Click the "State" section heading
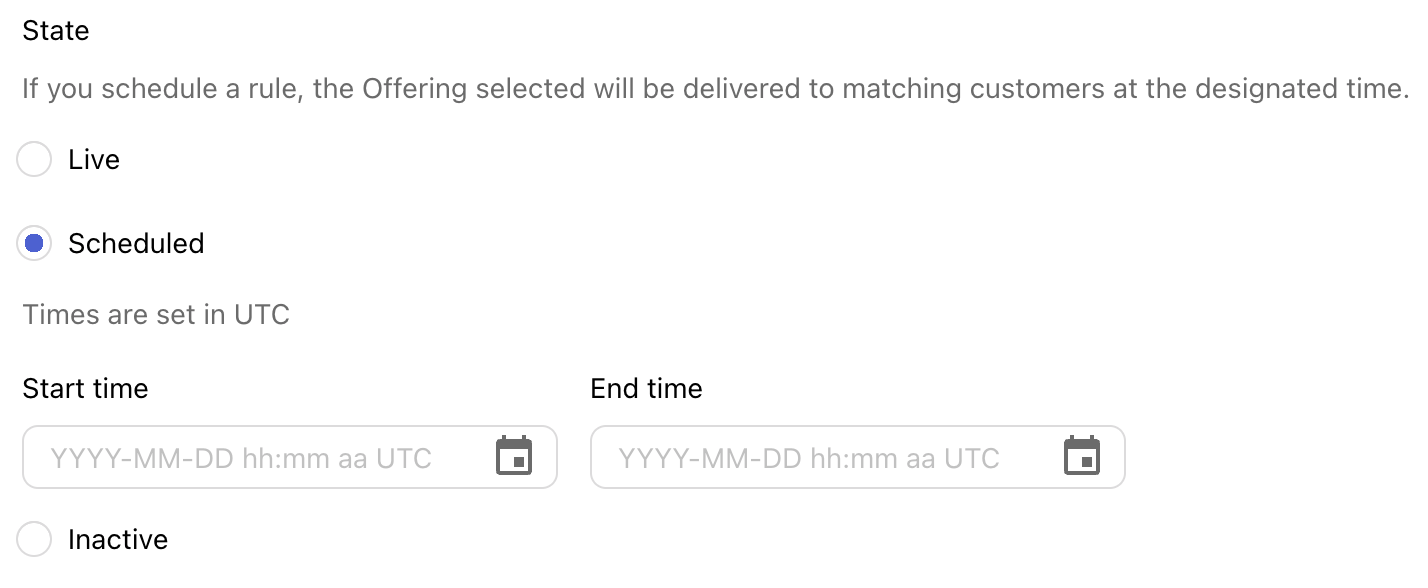1428x588 pixels. [x=56, y=31]
